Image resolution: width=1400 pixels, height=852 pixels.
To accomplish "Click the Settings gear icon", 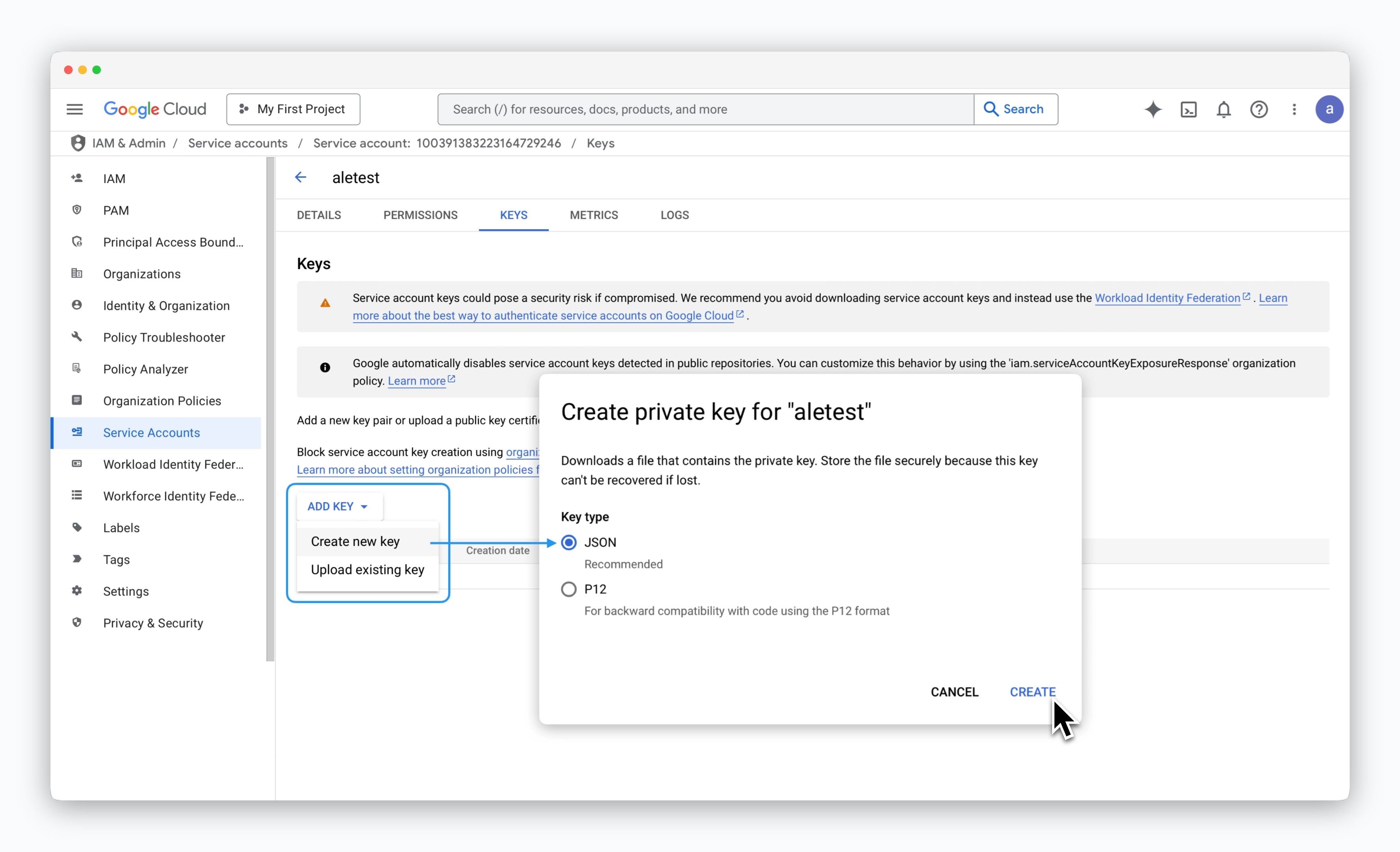I will [77, 591].
